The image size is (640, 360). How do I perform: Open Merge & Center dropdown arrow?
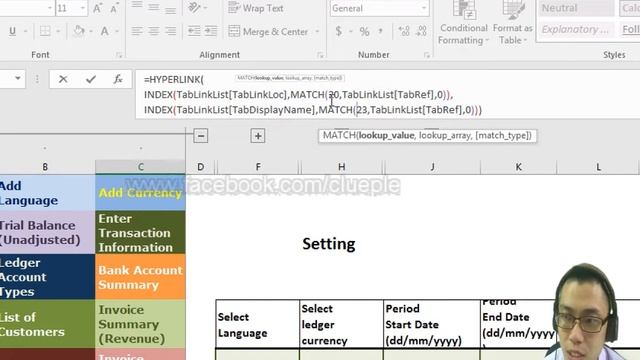coord(317,31)
